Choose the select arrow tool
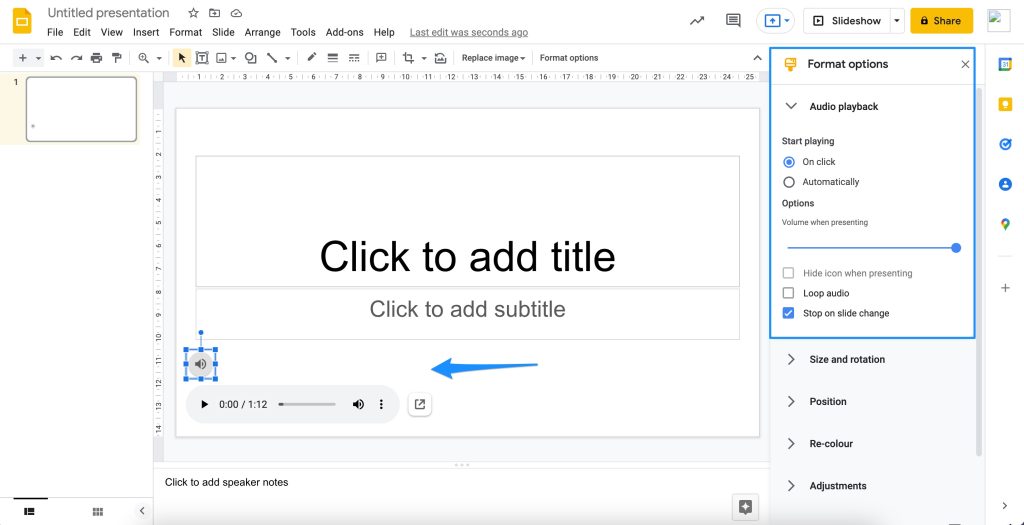 (x=182, y=58)
